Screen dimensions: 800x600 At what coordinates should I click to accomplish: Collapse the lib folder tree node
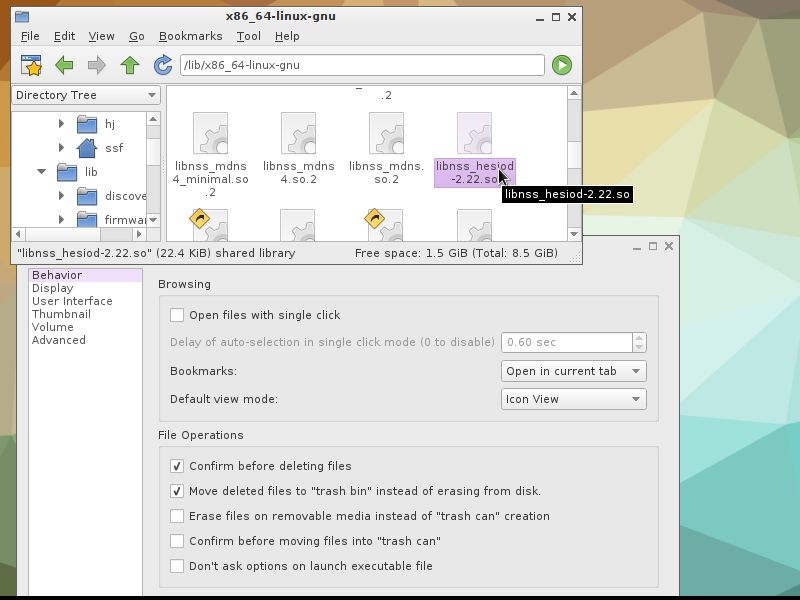[41, 171]
